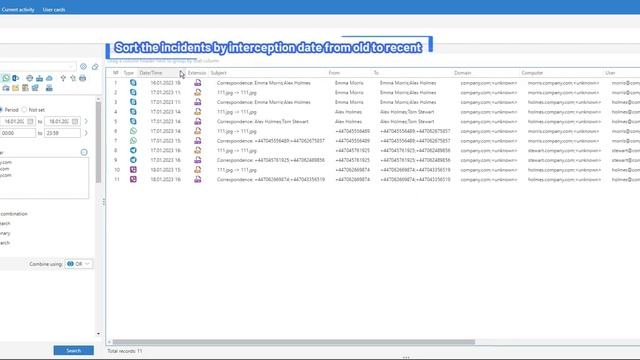Click the Viber icon in row 10
Viewport: 640px width, 360px height.
133,169
